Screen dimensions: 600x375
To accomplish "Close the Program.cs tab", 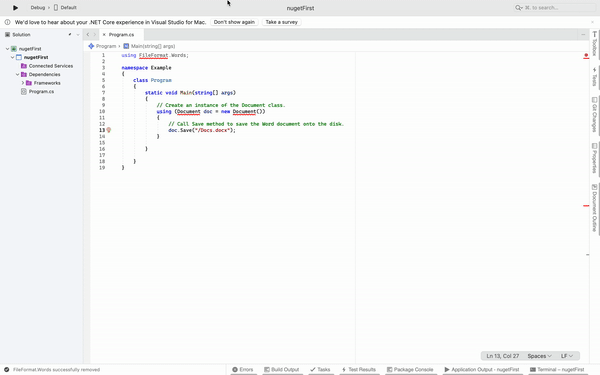I will click(104, 34).
